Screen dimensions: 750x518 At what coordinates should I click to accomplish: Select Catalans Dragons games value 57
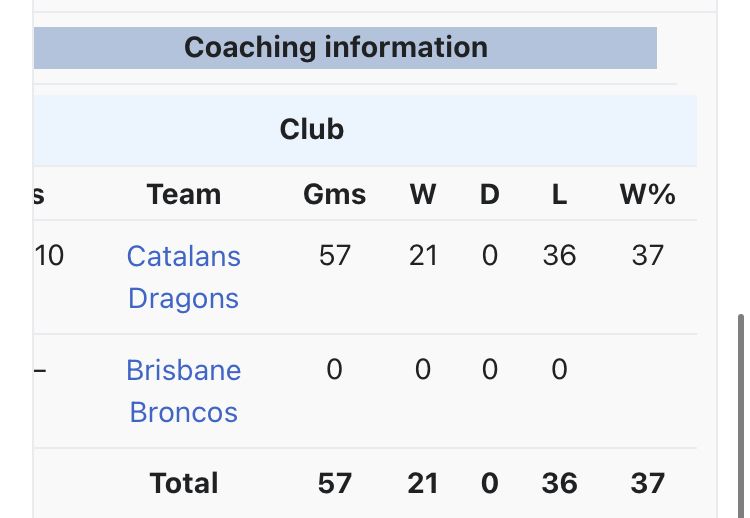pyautogui.click(x=335, y=255)
